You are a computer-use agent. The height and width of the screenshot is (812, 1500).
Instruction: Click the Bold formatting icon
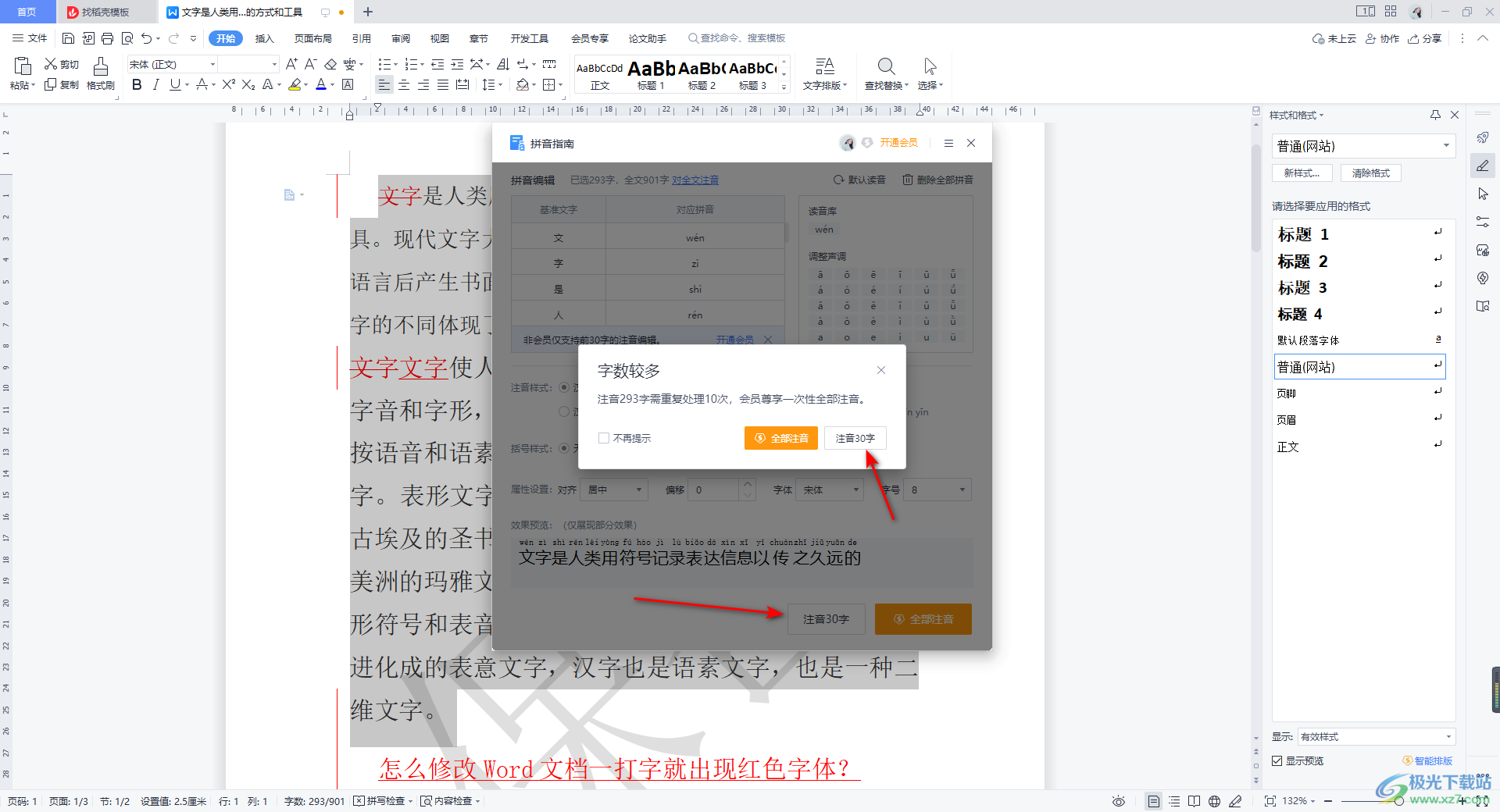pyautogui.click(x=137, y=84)
